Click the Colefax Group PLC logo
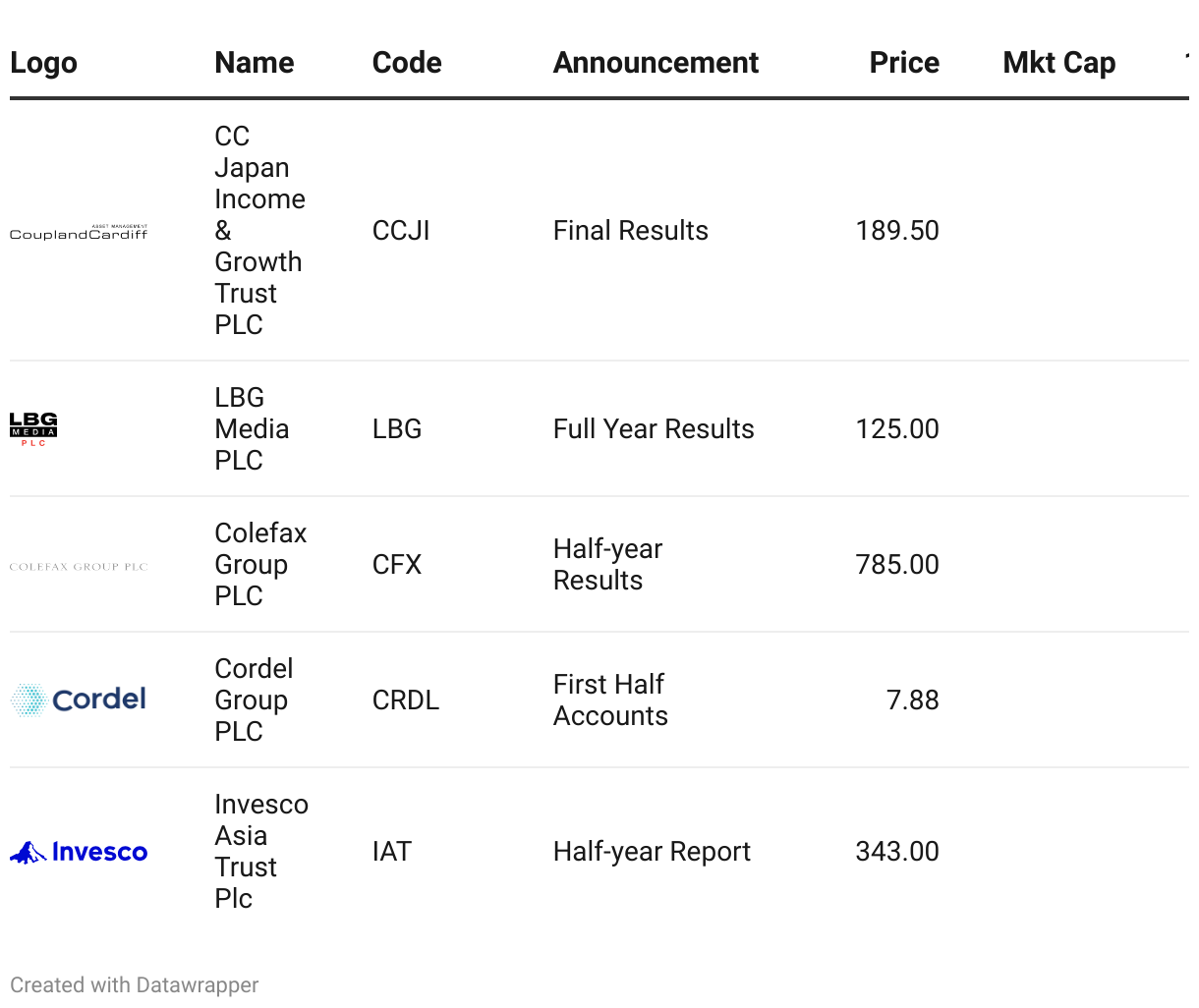The image size is (1199, 1008). point(79,567)
